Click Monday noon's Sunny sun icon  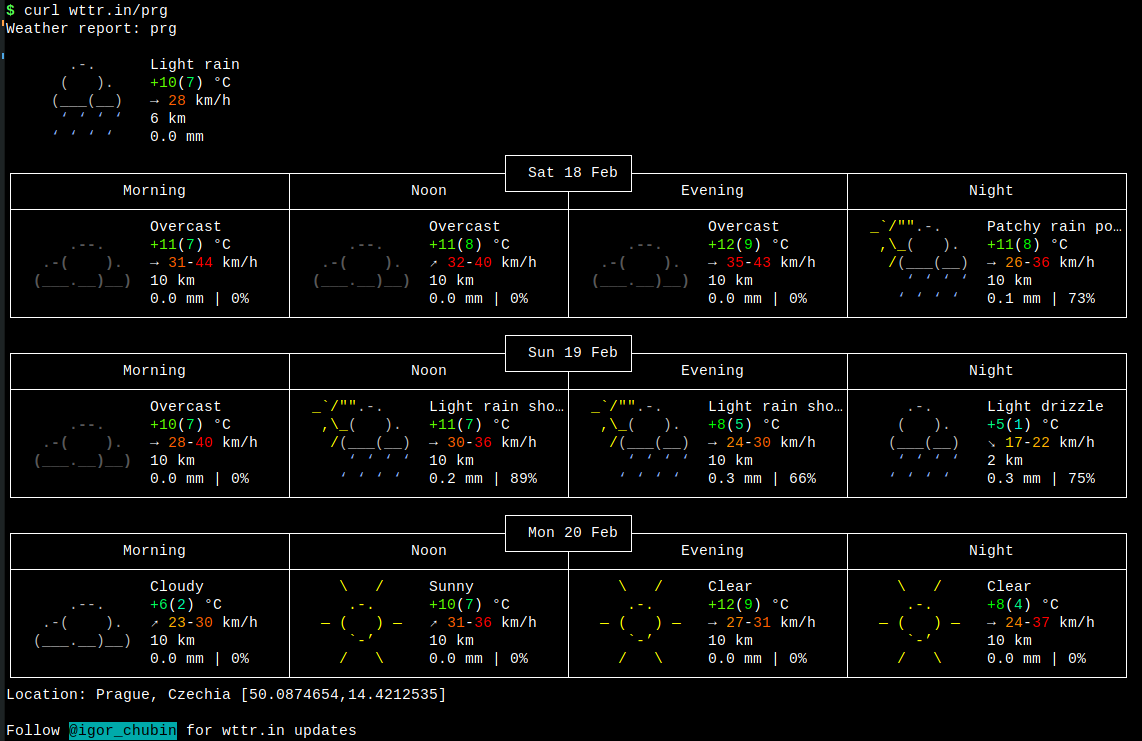pos(362,622)
